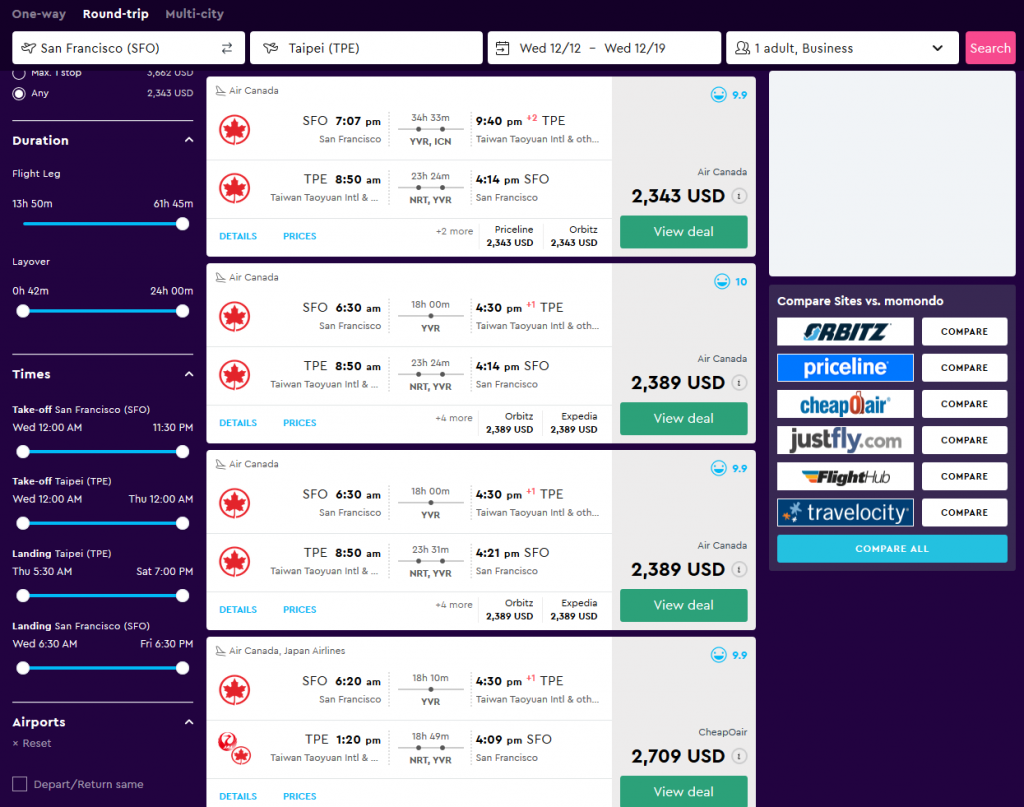Enable the Depart/Return same checkbox

pyautogui.click(x=20, y=784)
